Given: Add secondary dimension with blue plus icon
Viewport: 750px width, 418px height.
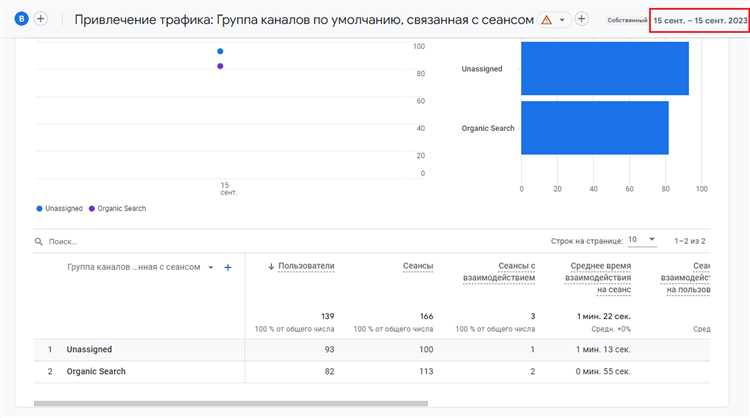Looking at the screenshot, I should [228, 267].
